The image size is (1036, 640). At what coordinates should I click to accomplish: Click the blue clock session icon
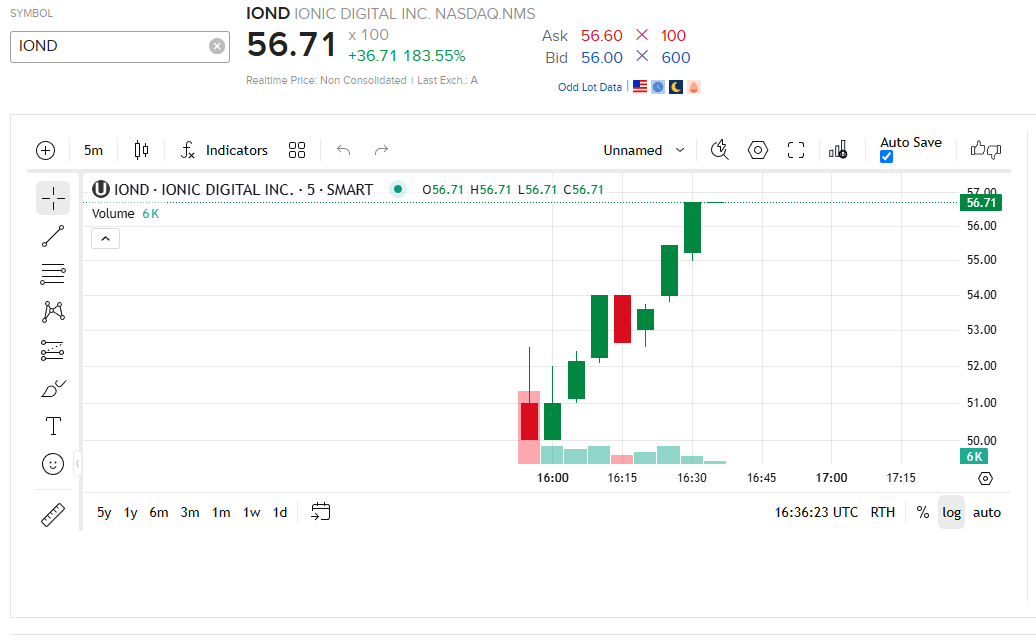(658, 87)
